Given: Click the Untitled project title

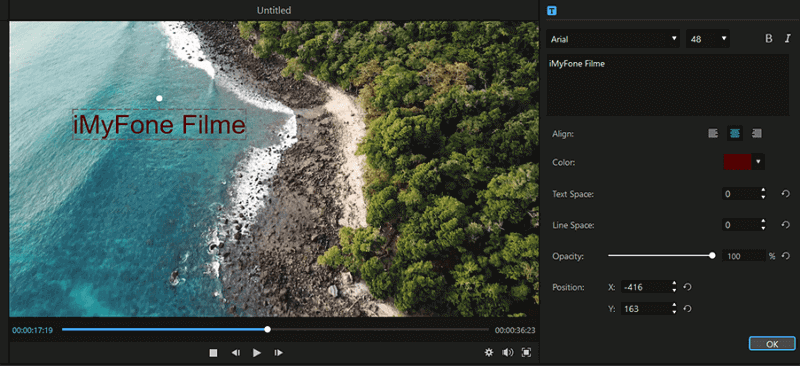Looking at the screenshot, I should click(x=274, y=10).
